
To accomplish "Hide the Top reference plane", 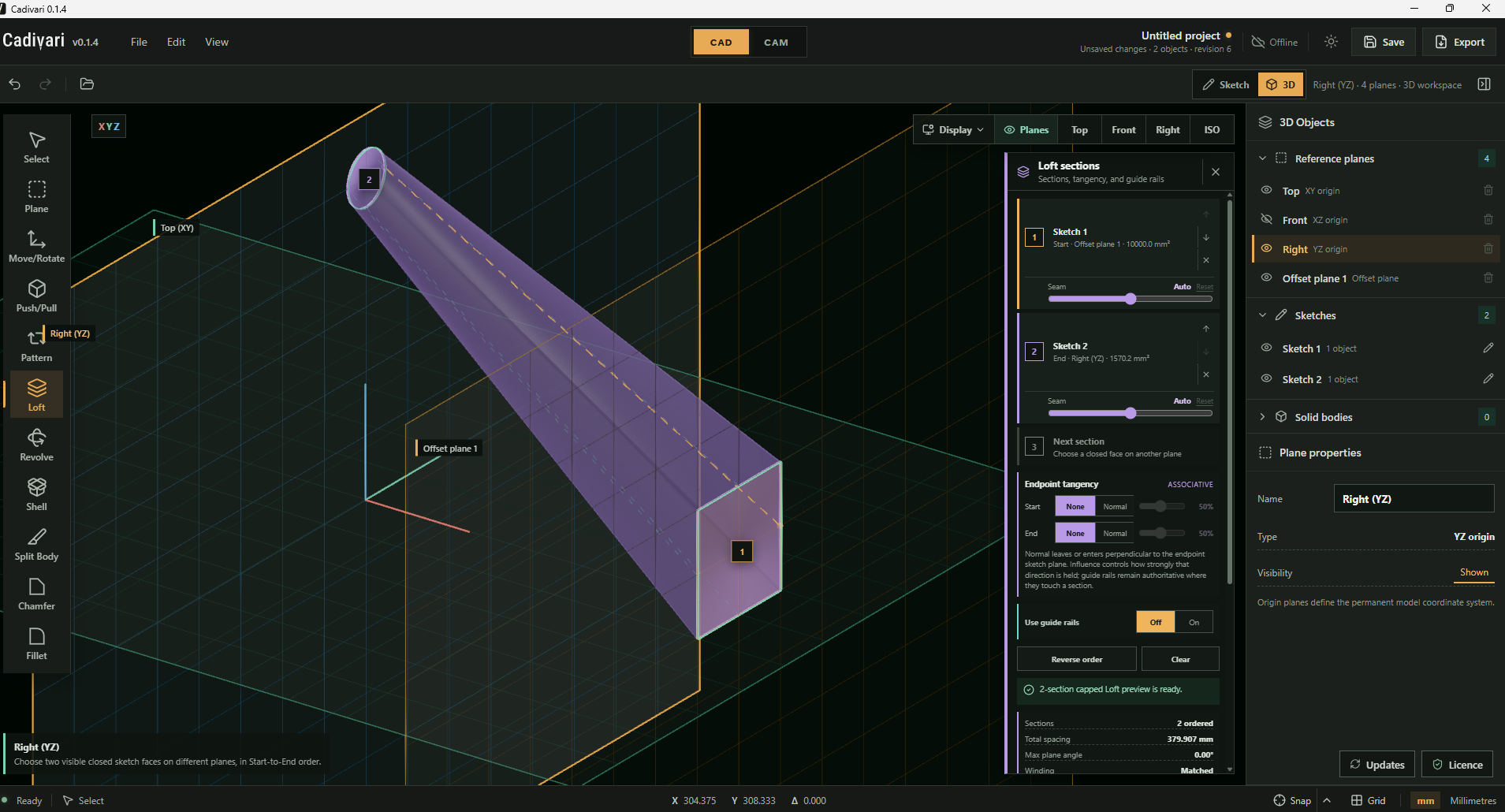I will (x=1266, y=190).
